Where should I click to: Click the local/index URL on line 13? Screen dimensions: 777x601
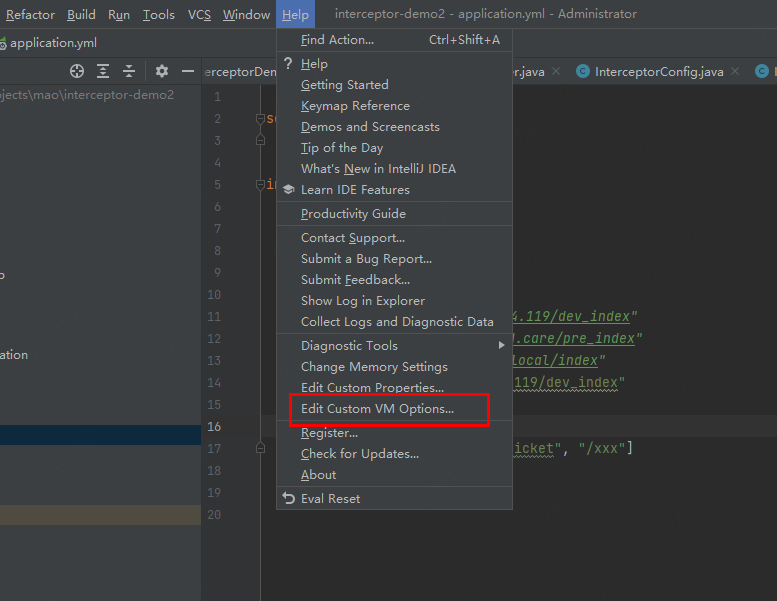coord(555,360)
